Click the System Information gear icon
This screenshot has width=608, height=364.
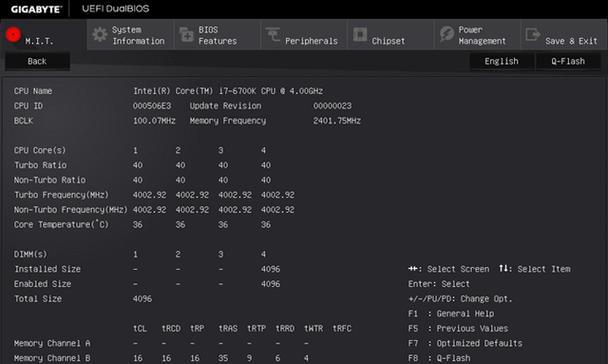[x=100, y=35]
